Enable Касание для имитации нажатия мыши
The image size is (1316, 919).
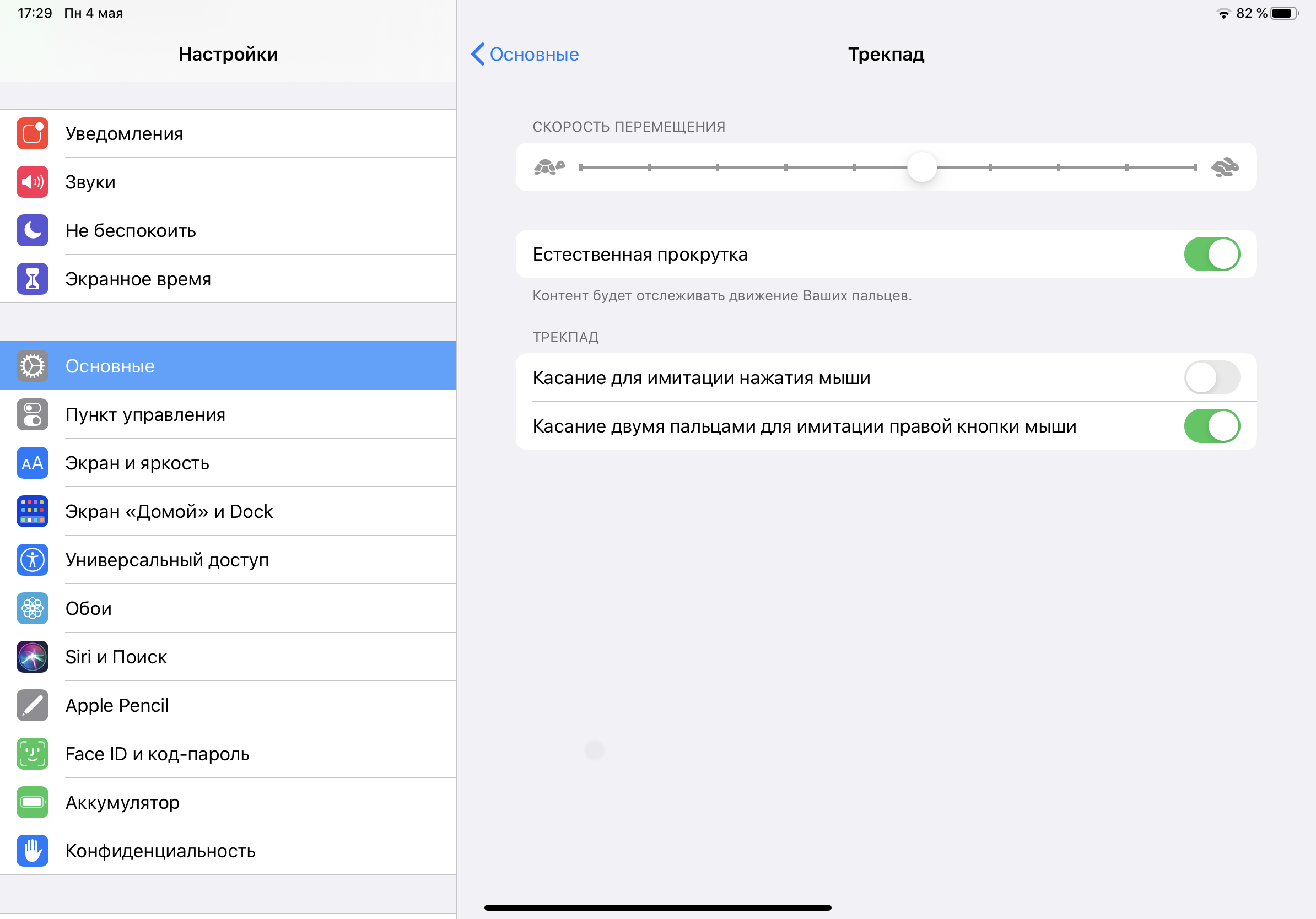tap(1212, 377)
